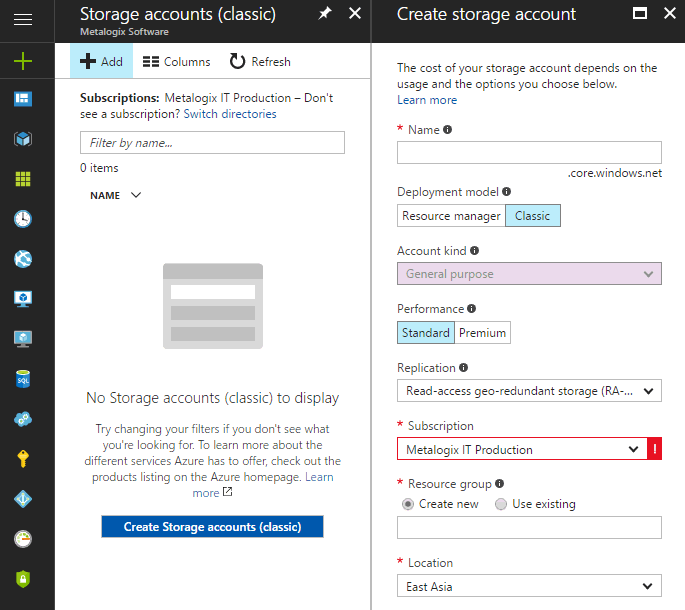Image resolution: width=685 pixels, height=610 pixels.
Task: Click Create Storage accounts (classic) button
Action: tap(212, 527)
